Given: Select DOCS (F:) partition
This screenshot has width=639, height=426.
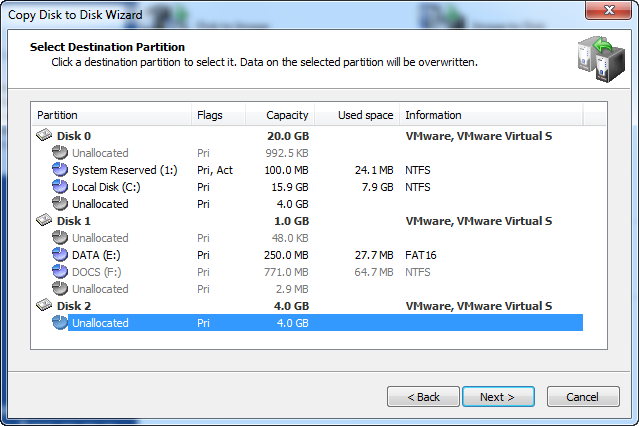Looking at the screenshot, I should click(x=97, y=272).
